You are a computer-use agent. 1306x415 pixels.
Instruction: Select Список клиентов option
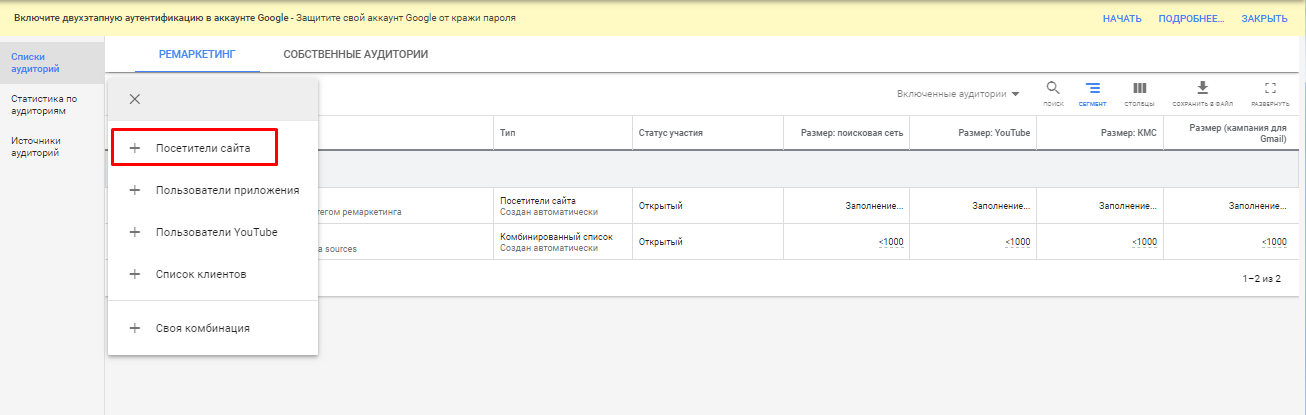point(200,274)
